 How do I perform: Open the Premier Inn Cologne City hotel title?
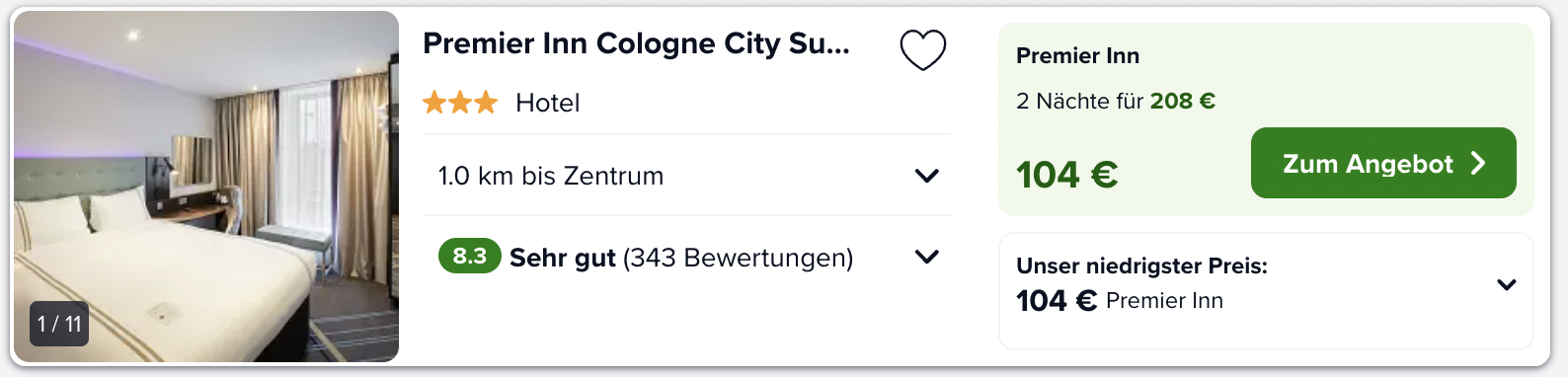(636, 43)
